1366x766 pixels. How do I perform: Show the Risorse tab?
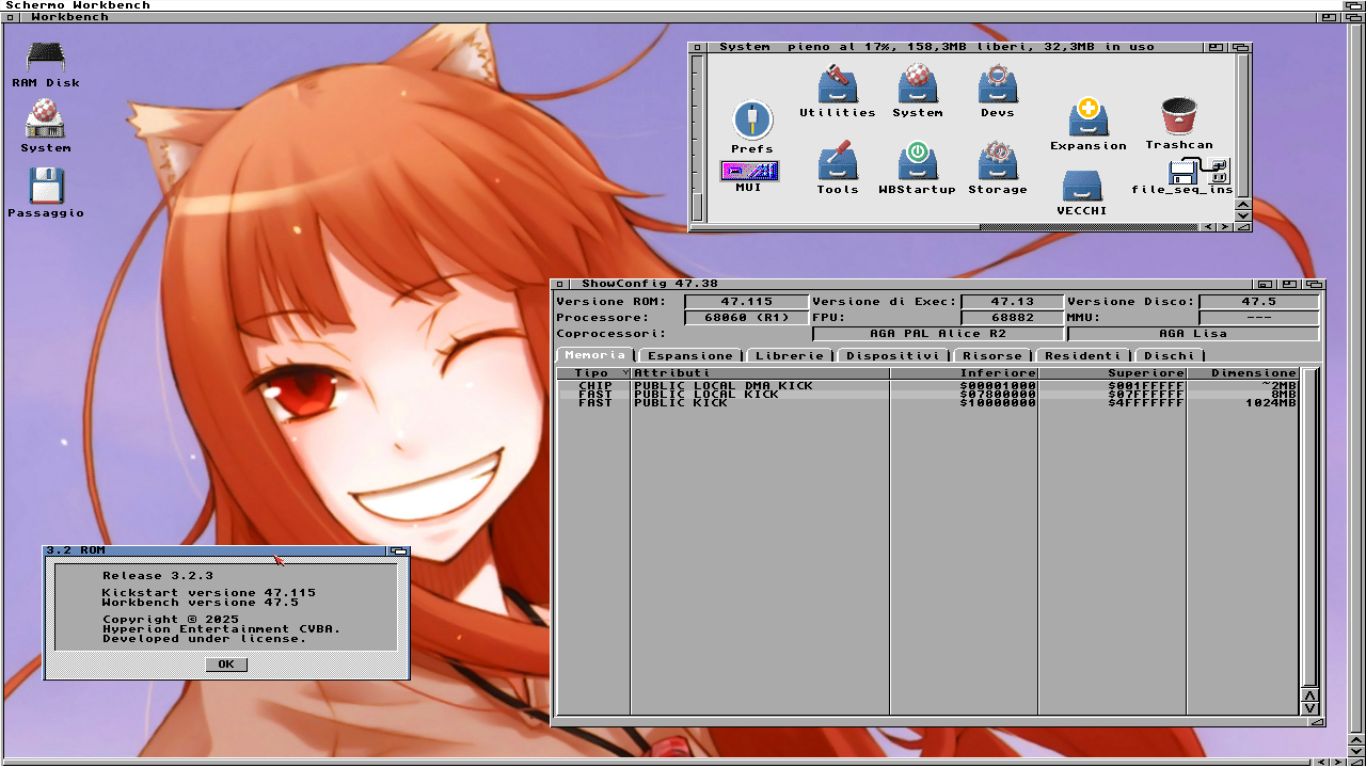pyautogui.click(x=993, y=355)
